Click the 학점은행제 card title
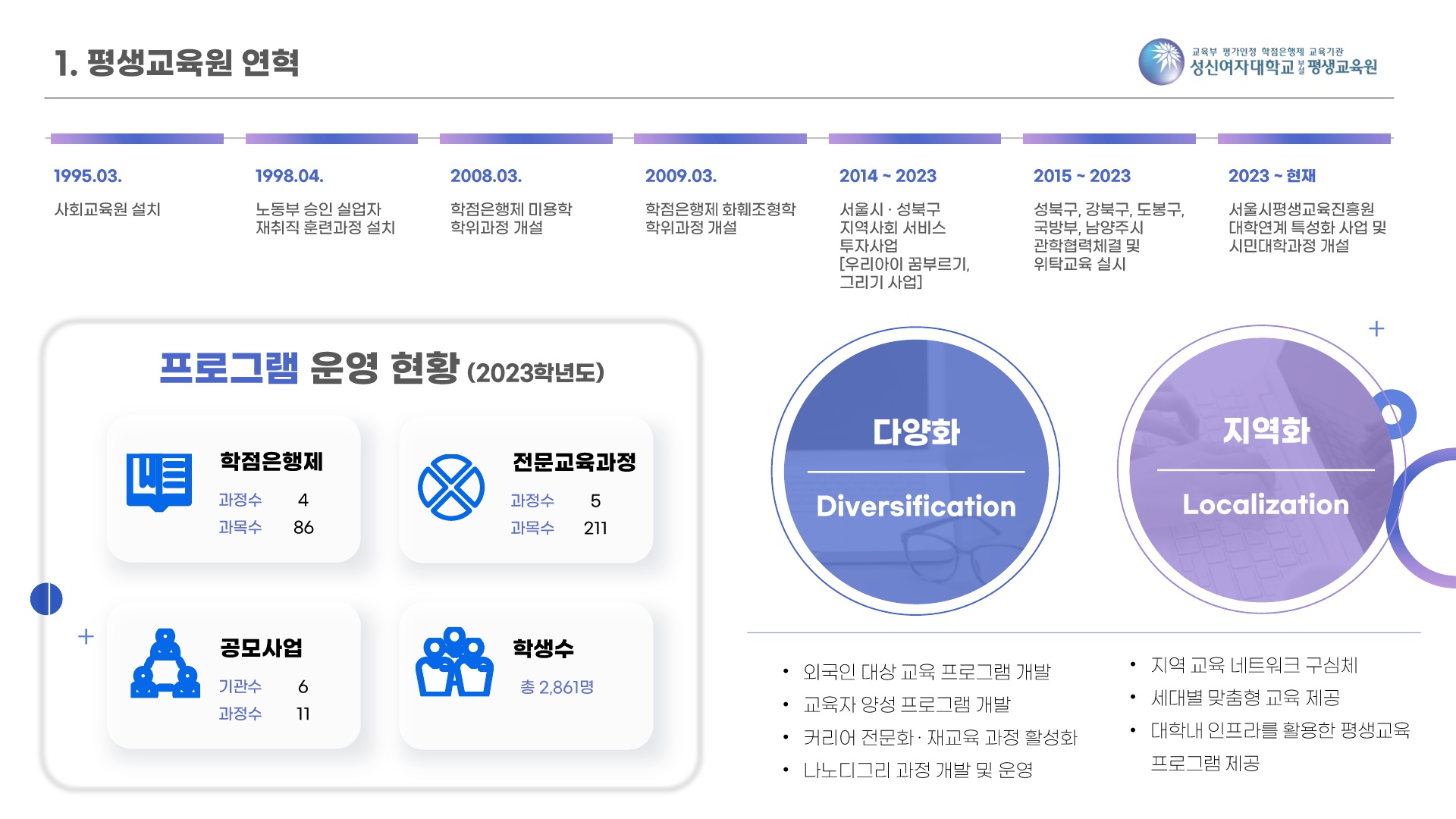The height and width of the screenshot is (819, 1456). 271,462
